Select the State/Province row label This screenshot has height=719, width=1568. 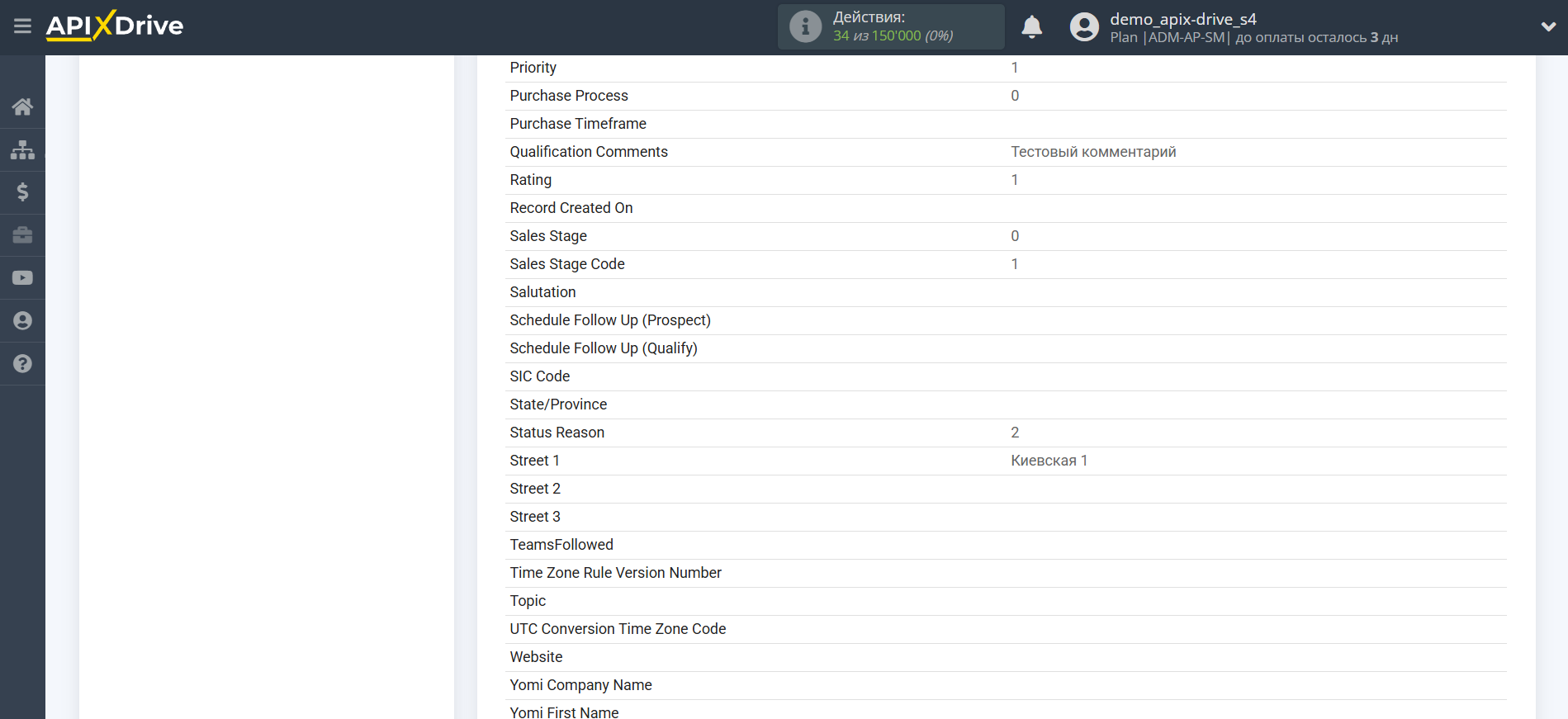[x=557, y=404]
